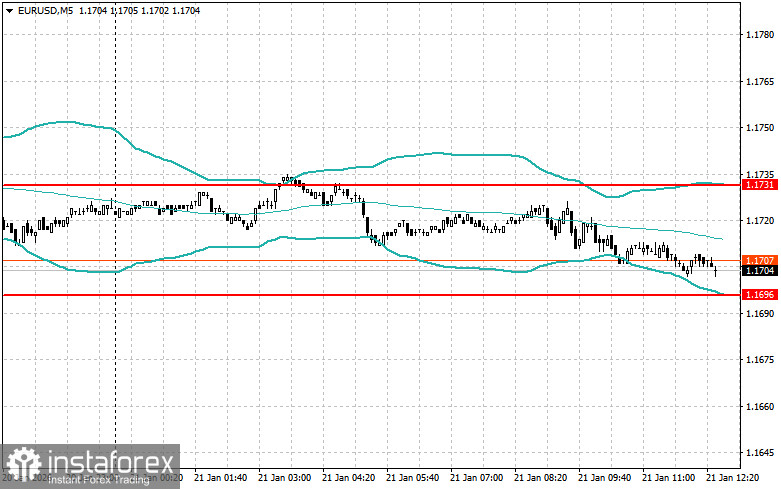781x489 pixels.
Task: Select the red 1.1696 price label
Action: click(x=760, y=295)
